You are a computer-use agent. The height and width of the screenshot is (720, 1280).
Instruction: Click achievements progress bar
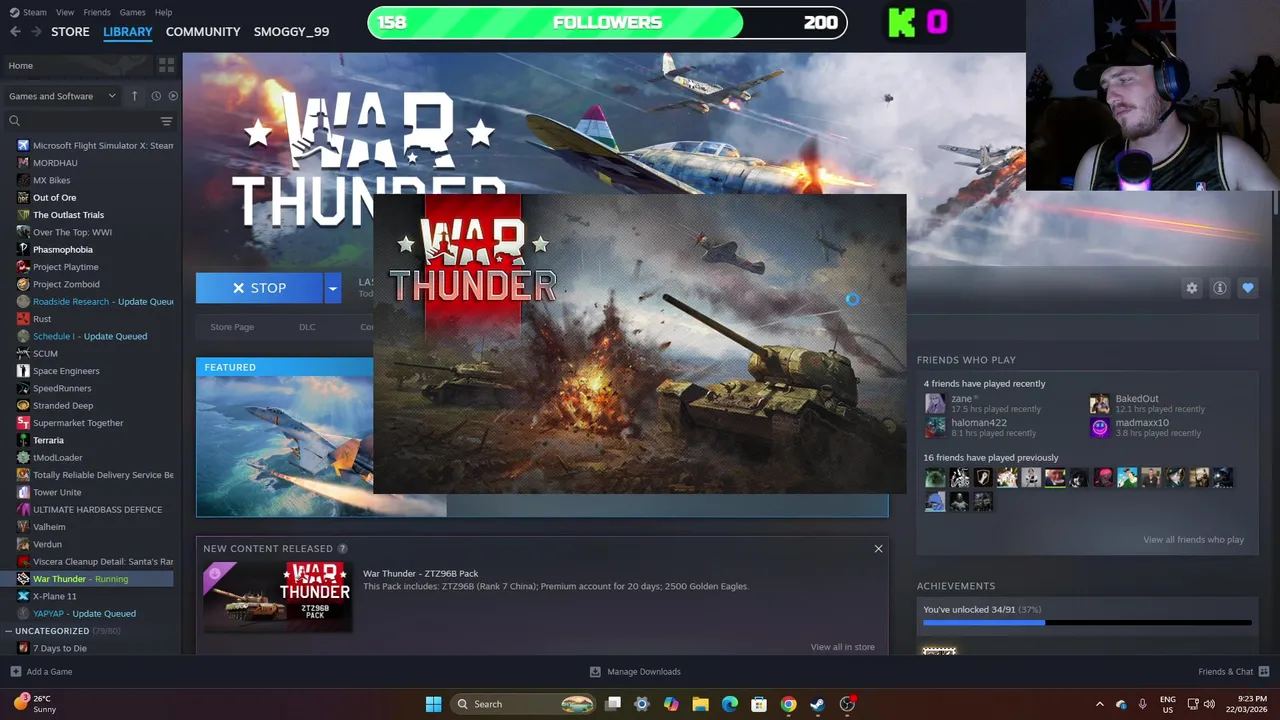[x=1087, y=623]
